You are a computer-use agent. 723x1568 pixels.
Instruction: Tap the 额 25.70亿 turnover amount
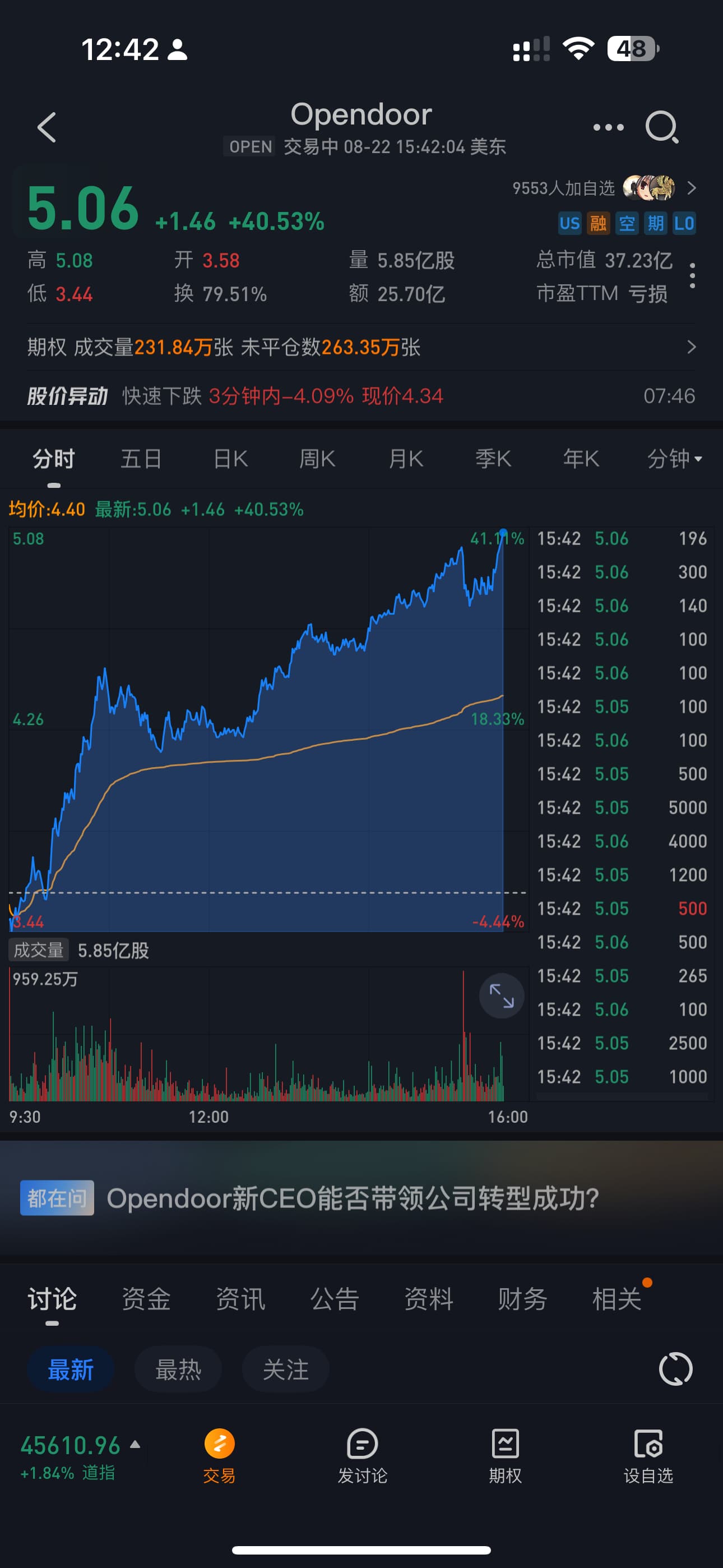tap(397, 294)
